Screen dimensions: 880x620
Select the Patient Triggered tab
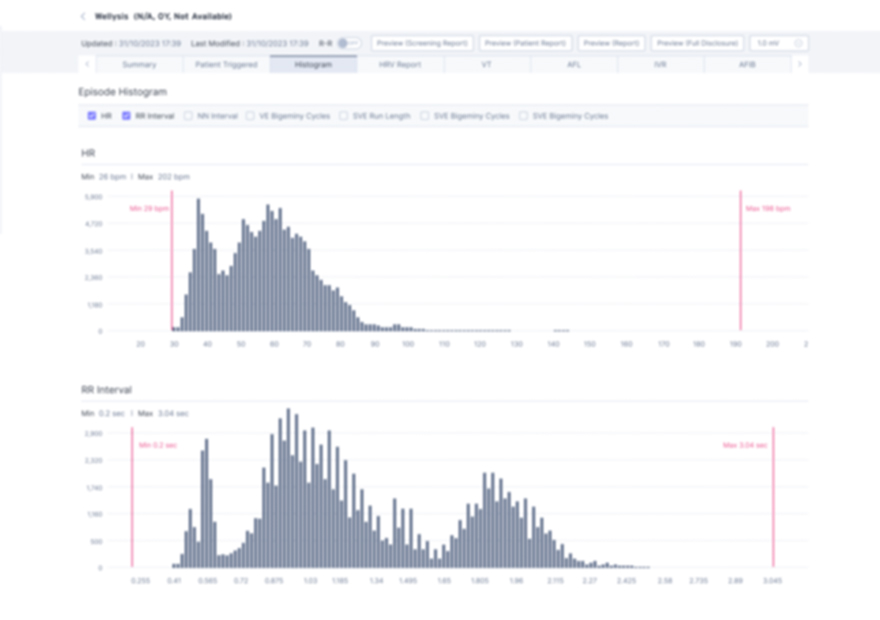[226, 65]
